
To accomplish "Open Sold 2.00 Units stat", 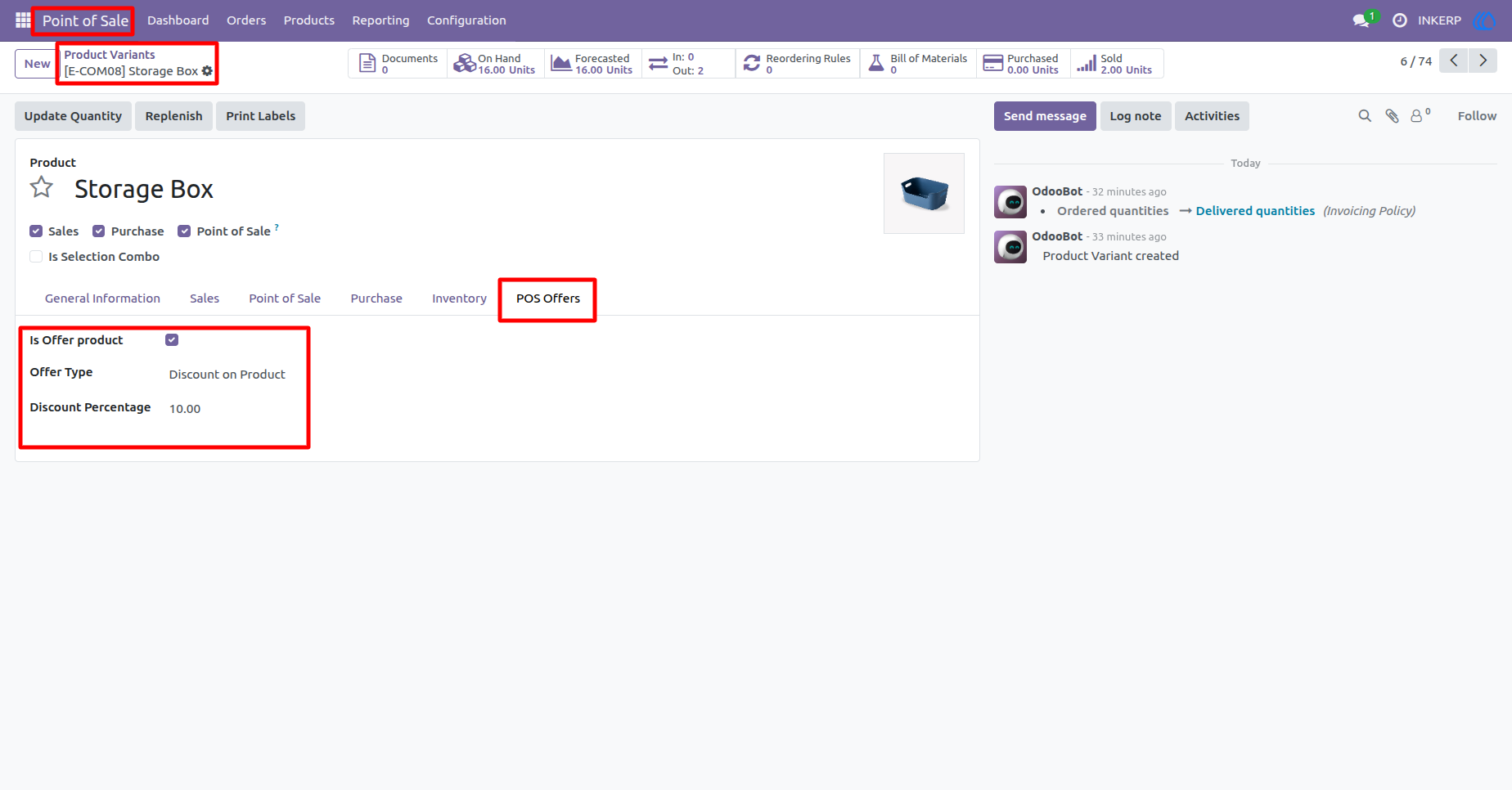I will (1117, 64).
